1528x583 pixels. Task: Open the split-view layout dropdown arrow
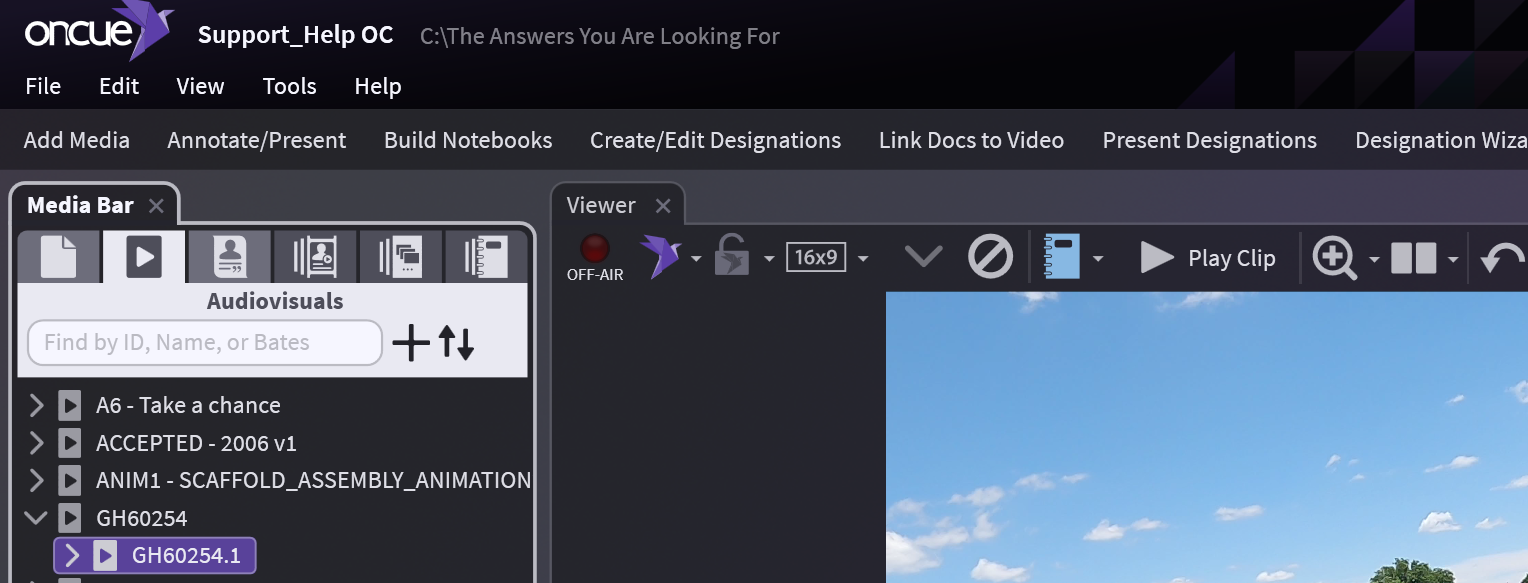pyautogui.click(x=1452, y=260)
